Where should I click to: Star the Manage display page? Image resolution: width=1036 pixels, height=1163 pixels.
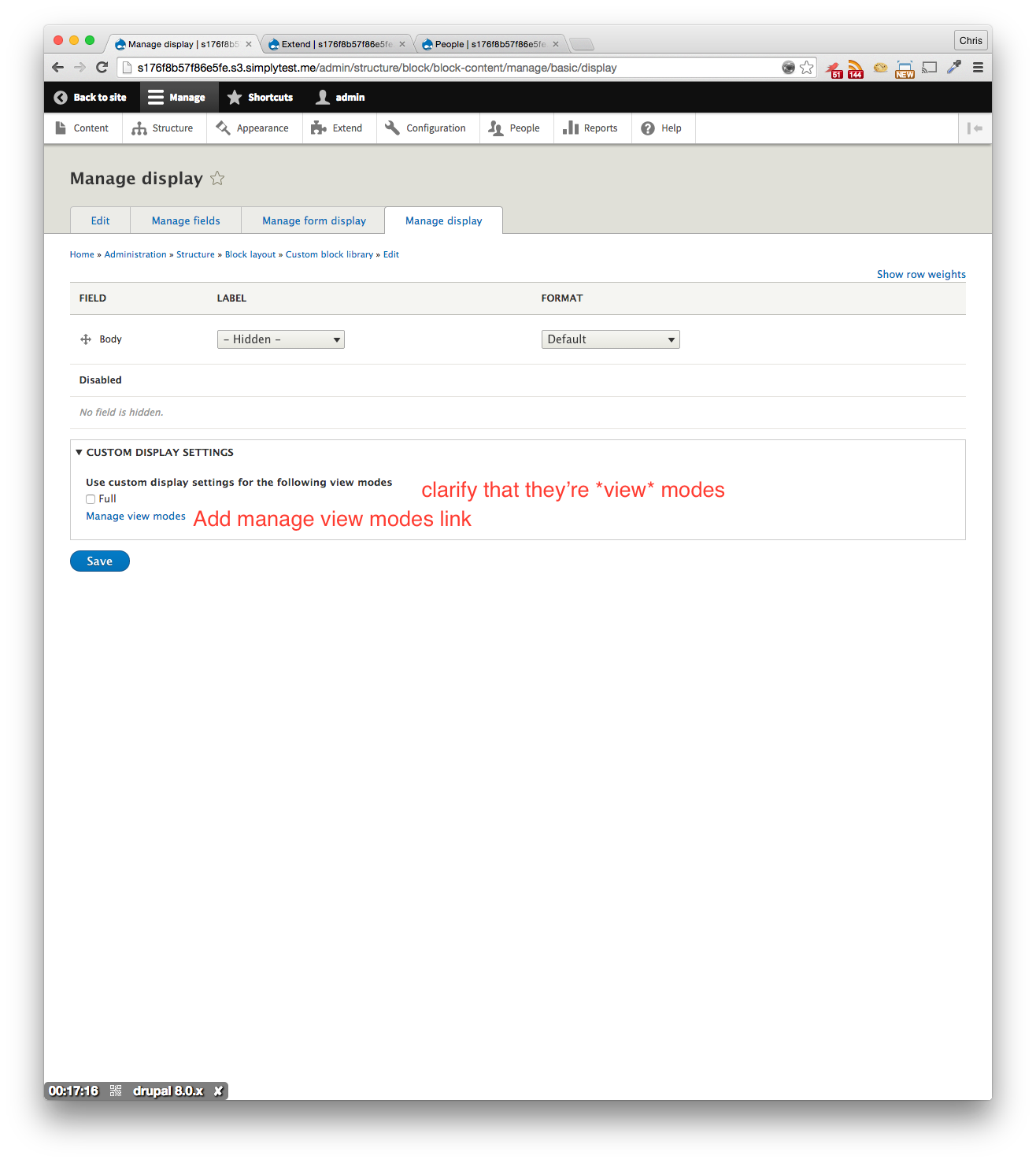pyautogui.click(x=217, y=178)
